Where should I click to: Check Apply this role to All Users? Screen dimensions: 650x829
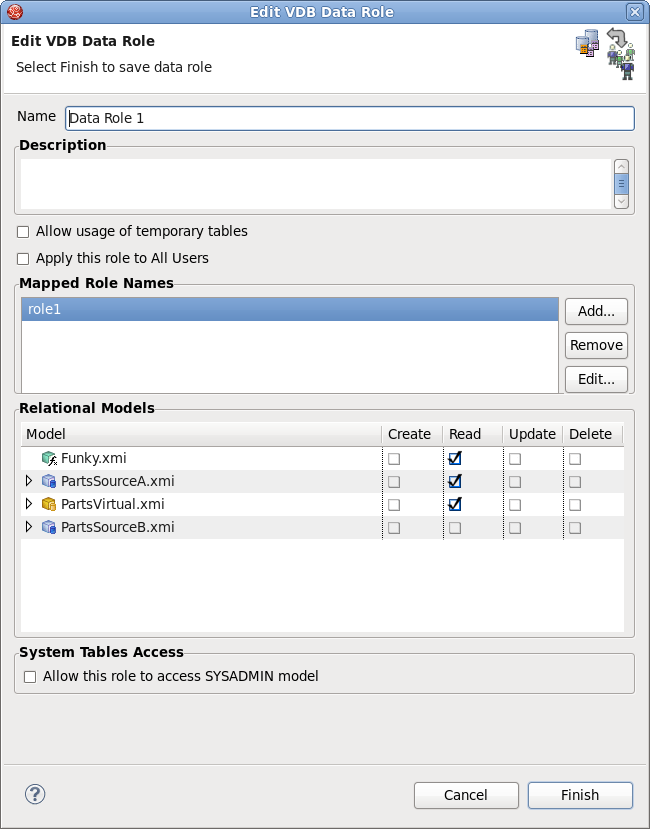[24, 259]
